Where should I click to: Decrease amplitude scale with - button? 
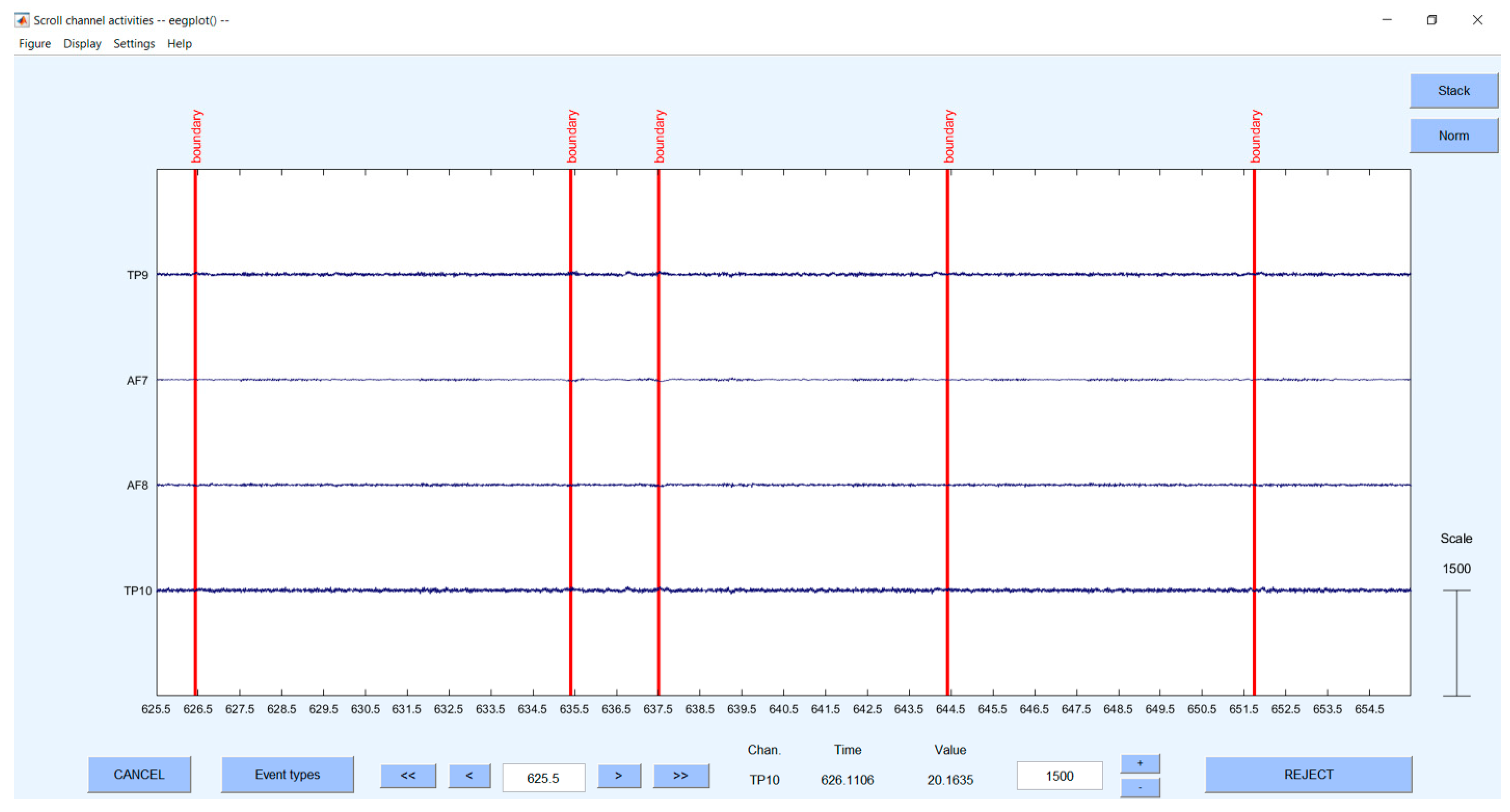click(1139, 787)
